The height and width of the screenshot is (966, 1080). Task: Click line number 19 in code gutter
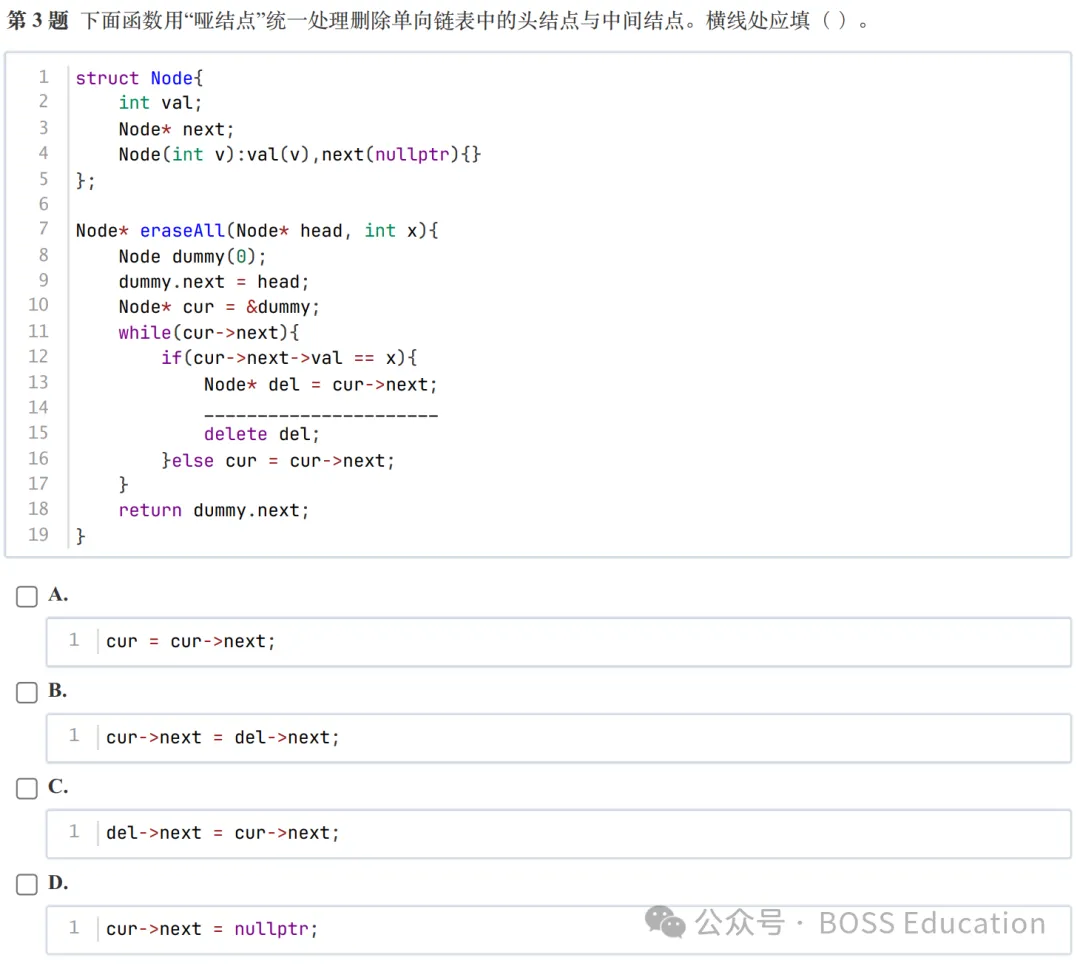(x=38, y=535)
